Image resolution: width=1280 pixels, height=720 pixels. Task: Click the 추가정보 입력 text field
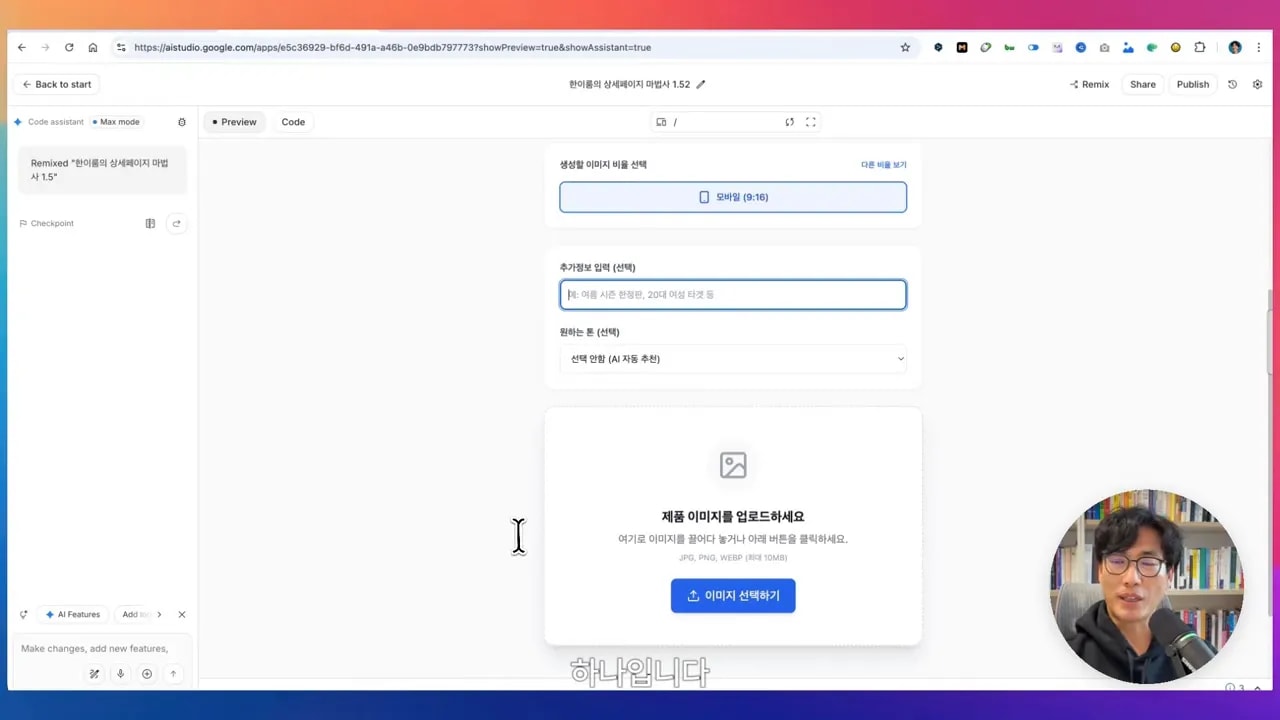[x=733, y=294]
